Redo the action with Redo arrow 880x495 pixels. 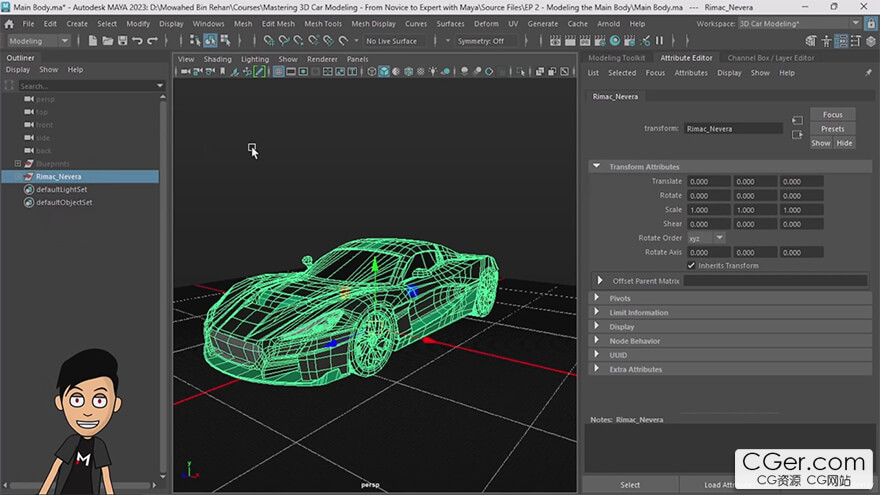coord(152,41)
